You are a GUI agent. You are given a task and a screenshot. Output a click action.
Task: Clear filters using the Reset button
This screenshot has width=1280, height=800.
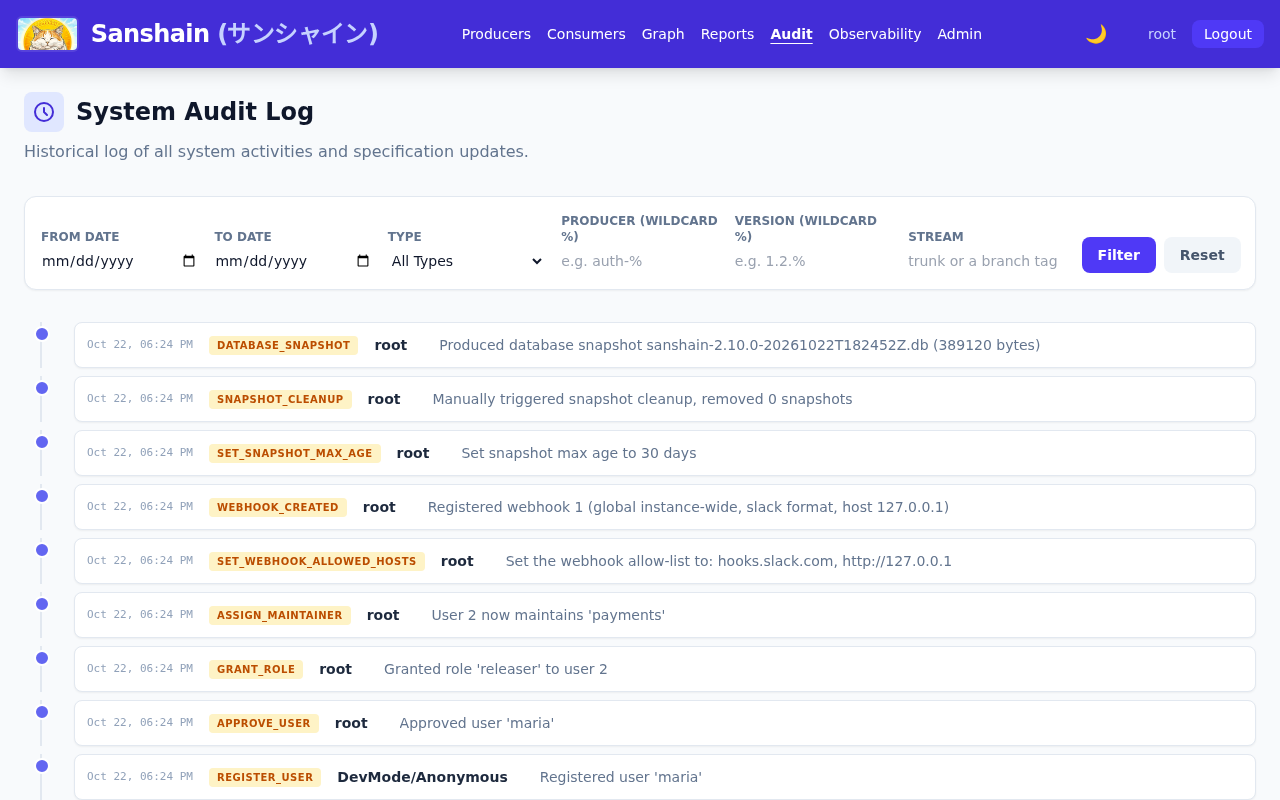(x=1202, y=255)
